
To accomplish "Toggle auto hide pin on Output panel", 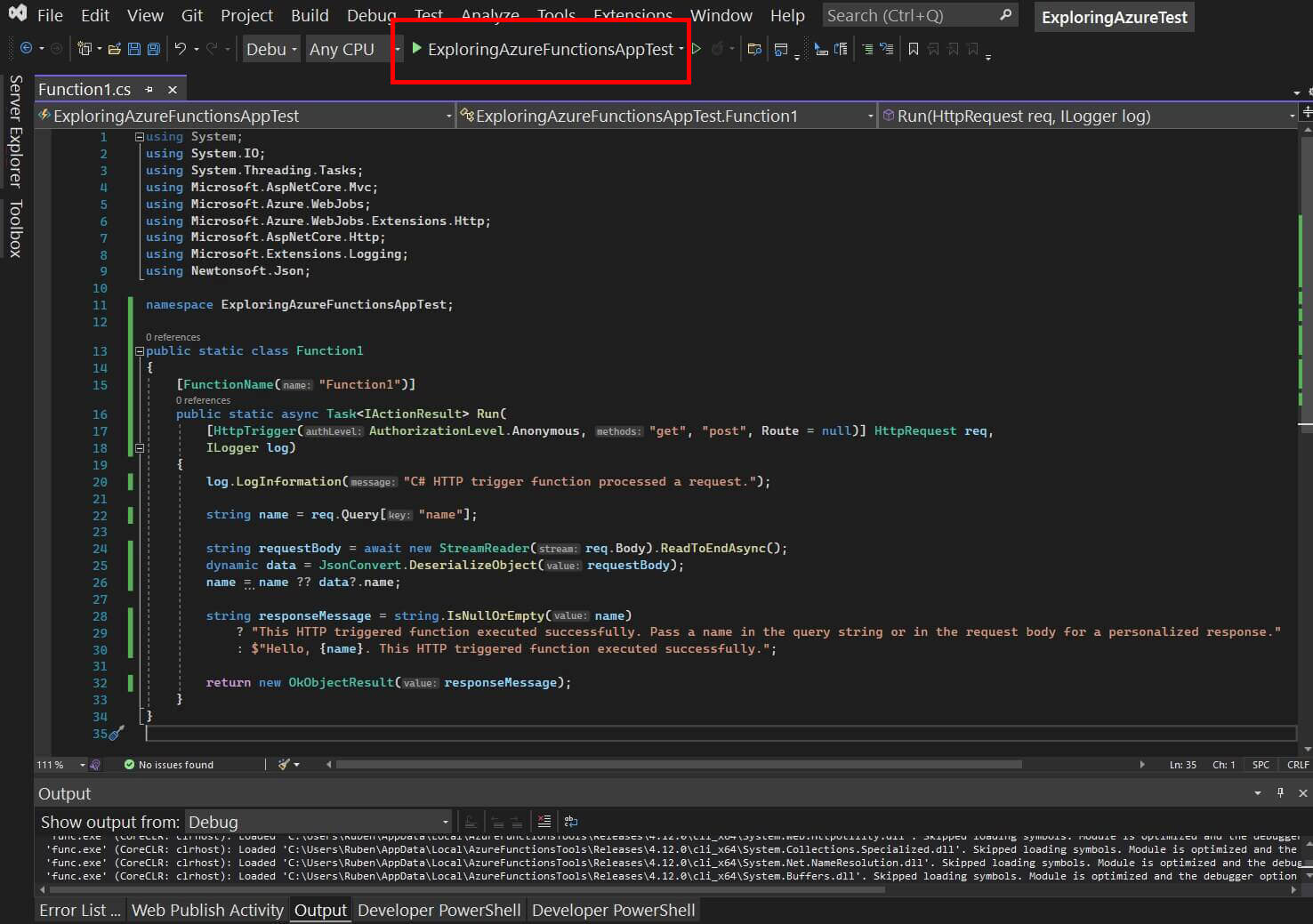I will tap(1281, 792).
